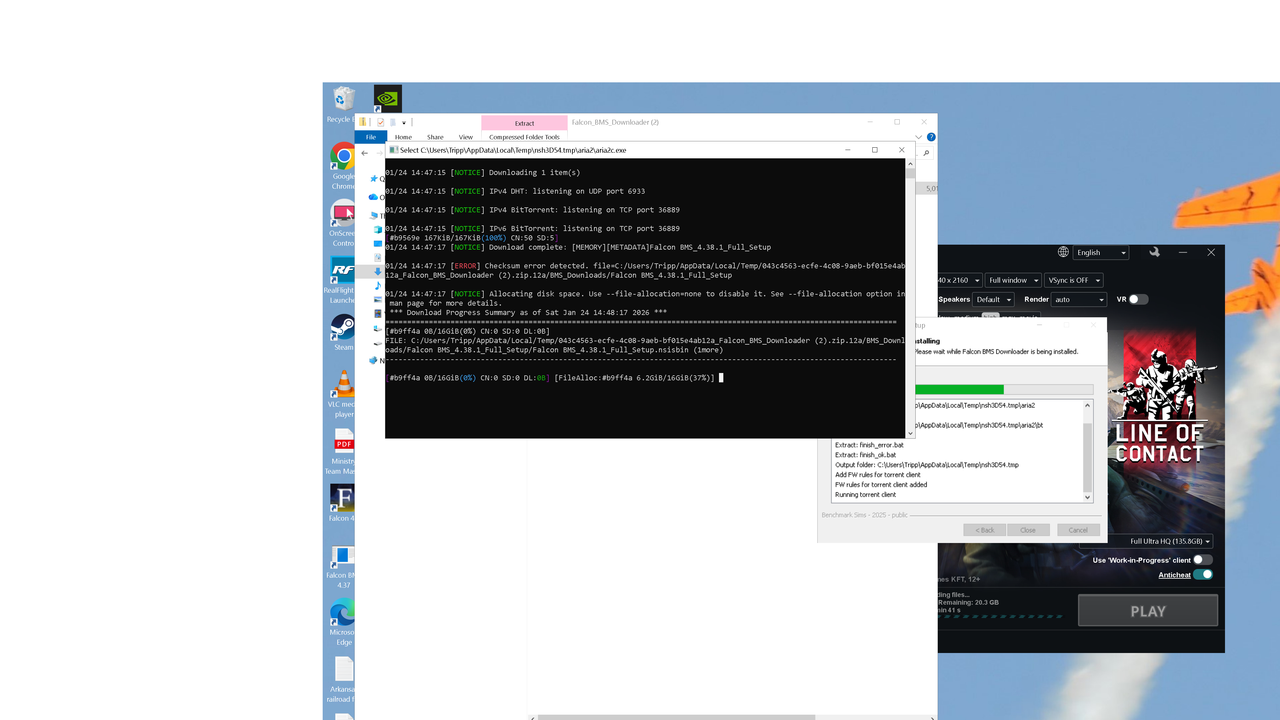Click the Line of Contact game artwork
Image resolution: width=1280 pixels, height=720 pixels.
tap(1160, 400)
